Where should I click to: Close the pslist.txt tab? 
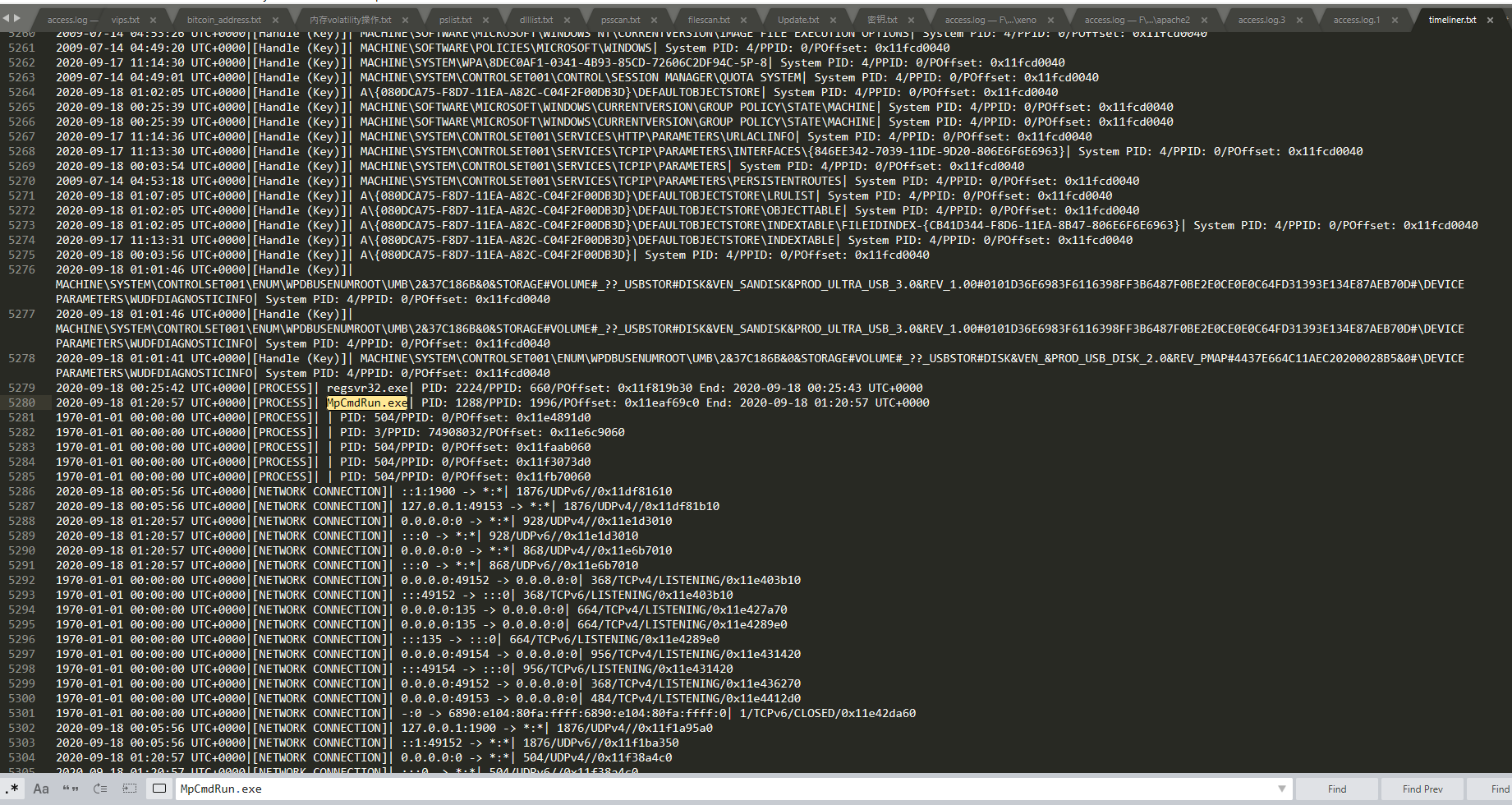[485, 20]
